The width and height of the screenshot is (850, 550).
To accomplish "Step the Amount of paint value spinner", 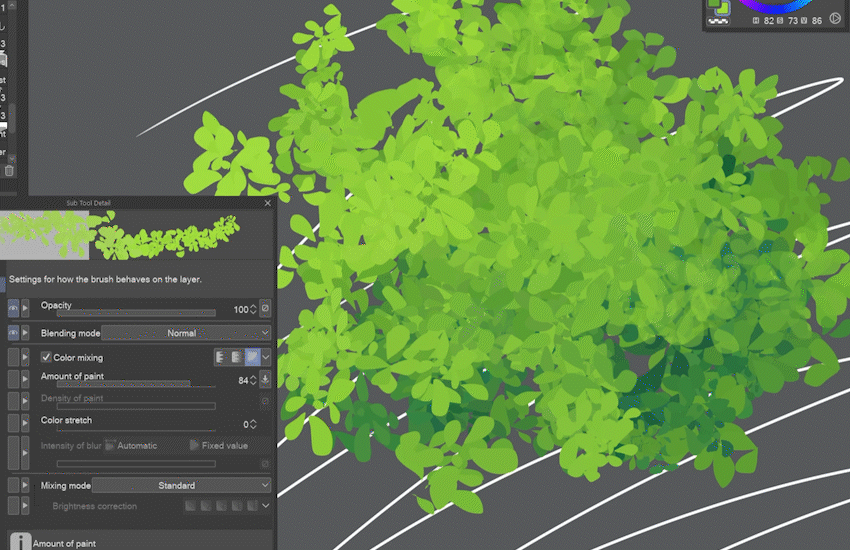I will (x=253, y=380).
